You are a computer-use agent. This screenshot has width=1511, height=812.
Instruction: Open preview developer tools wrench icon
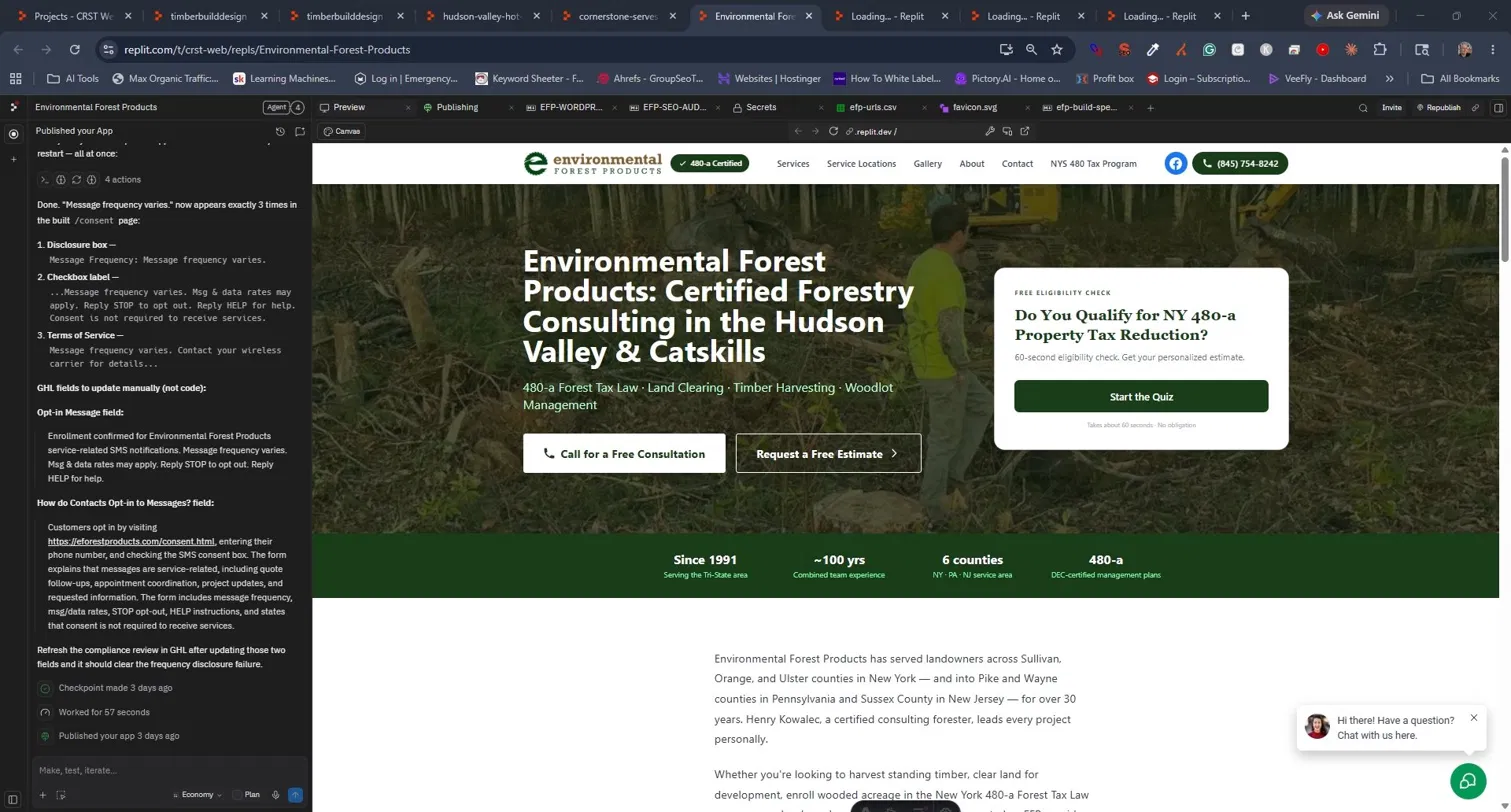point(990,131)
